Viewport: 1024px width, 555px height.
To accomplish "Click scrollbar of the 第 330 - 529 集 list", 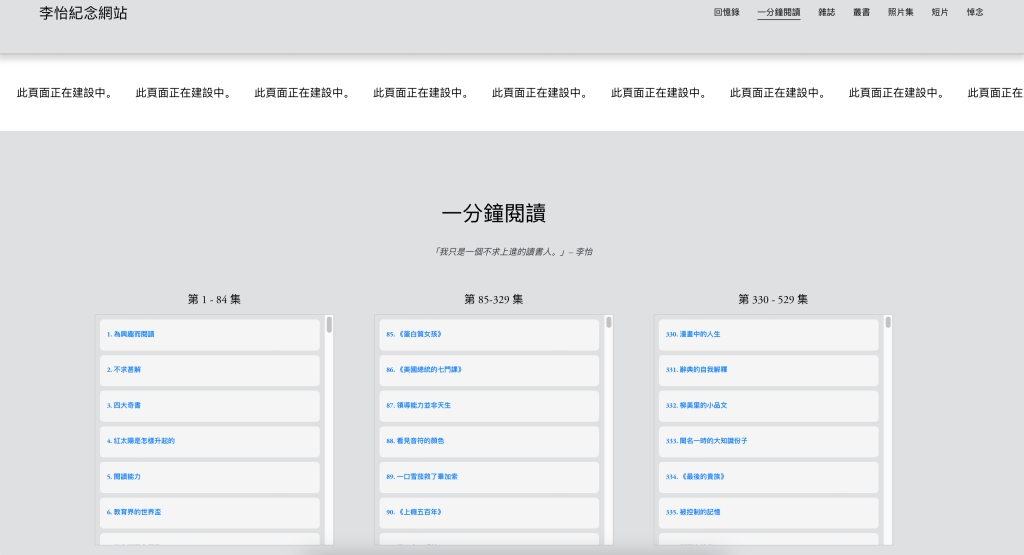I will (x=887, y=323).
